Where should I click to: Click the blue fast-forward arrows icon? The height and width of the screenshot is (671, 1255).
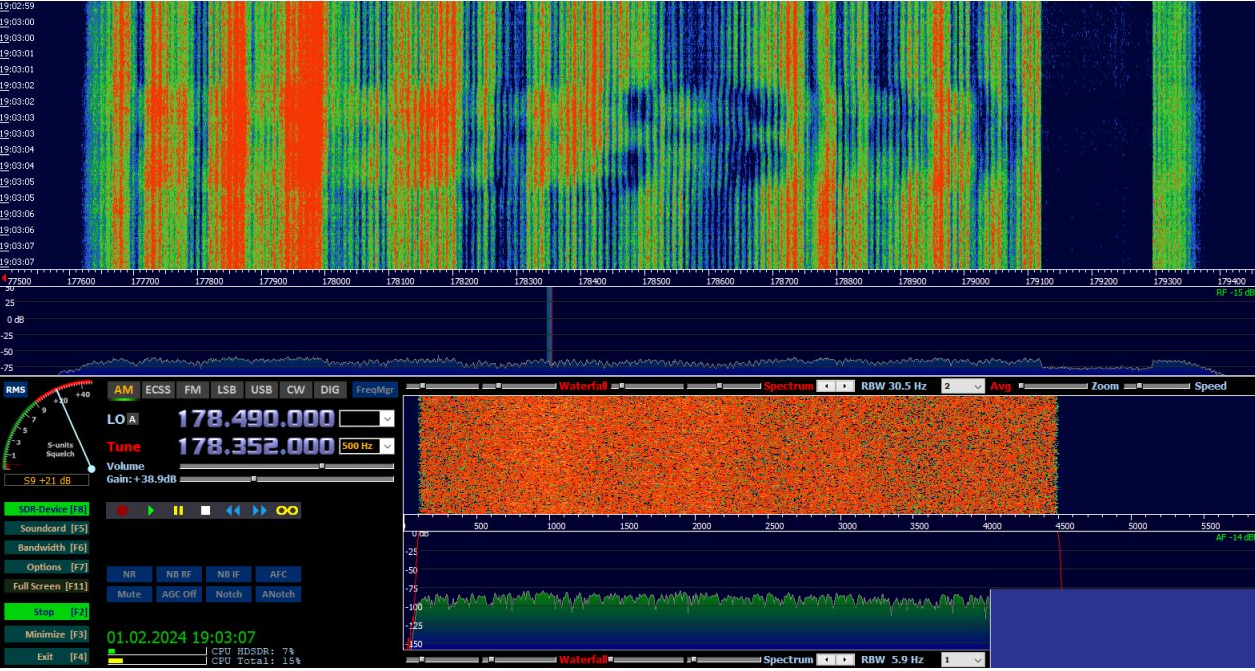(x=259, y=510)
